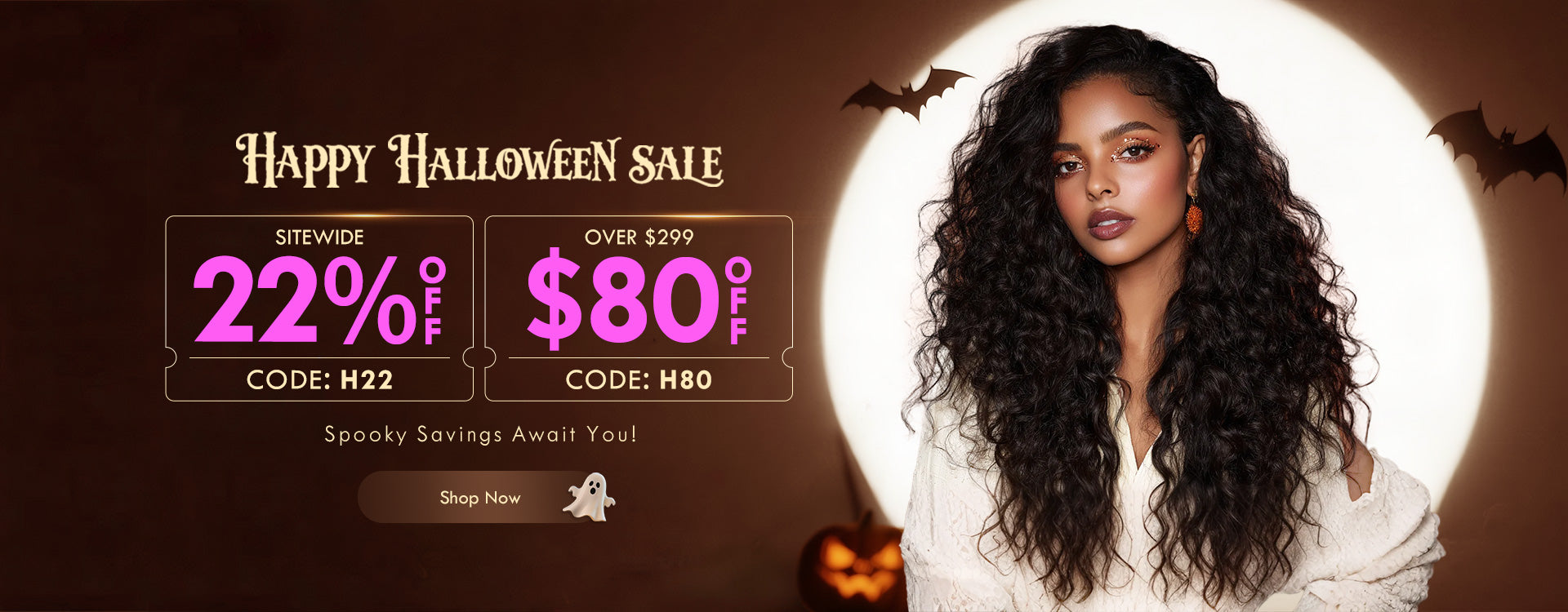Select the $80 OFF coupon

(x=639, y=308)
